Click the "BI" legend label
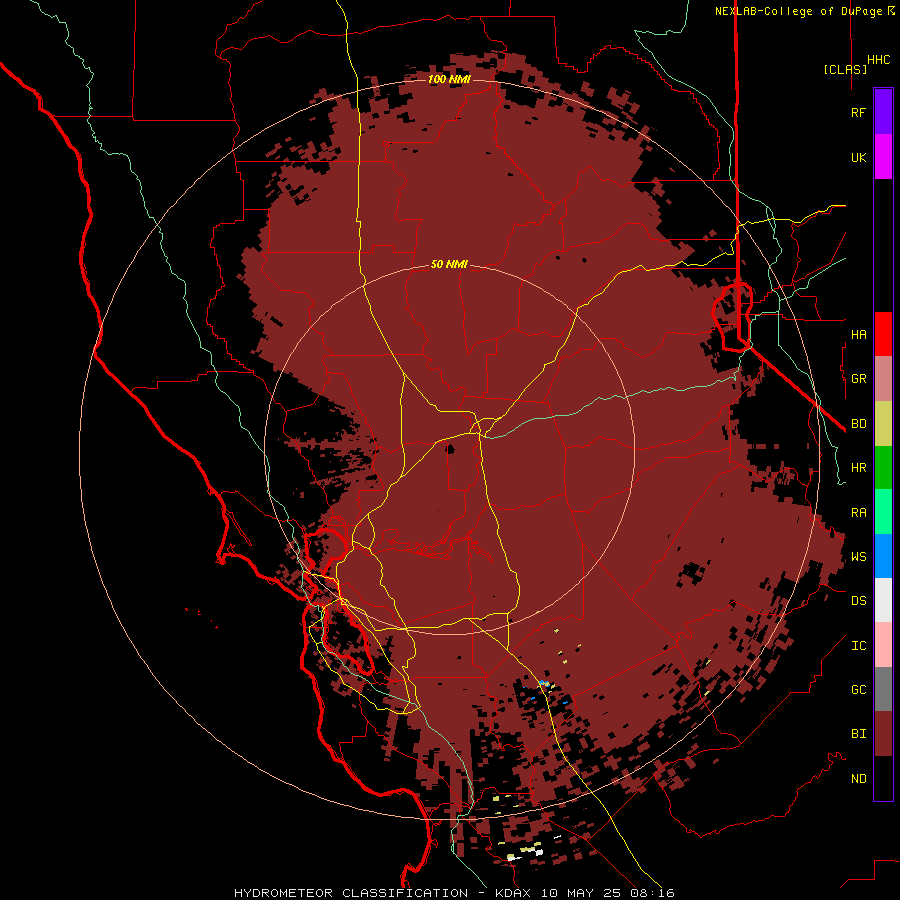 click(x=858, y=734)
